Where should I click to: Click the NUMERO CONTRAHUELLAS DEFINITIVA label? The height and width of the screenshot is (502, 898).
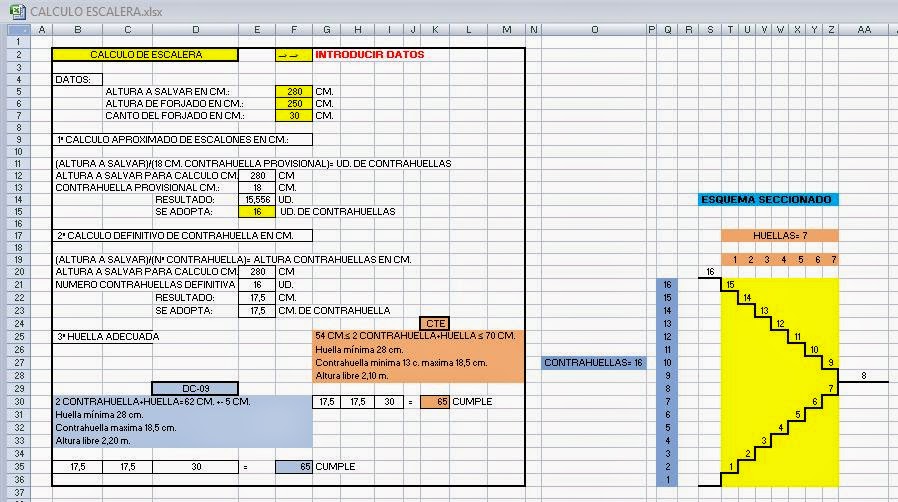(x=145, y=284)
